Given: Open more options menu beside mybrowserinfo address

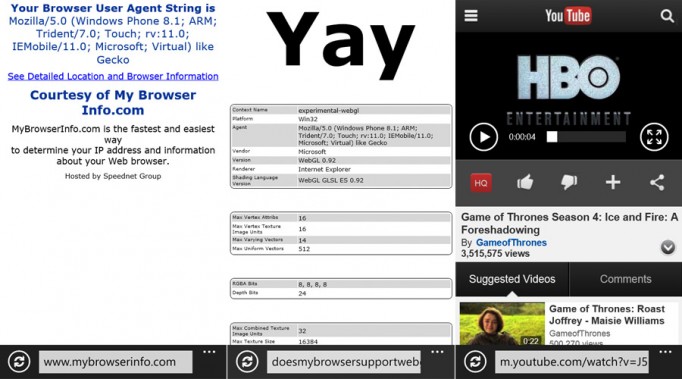Looking at the screenshot, I should tap(209, 352).
